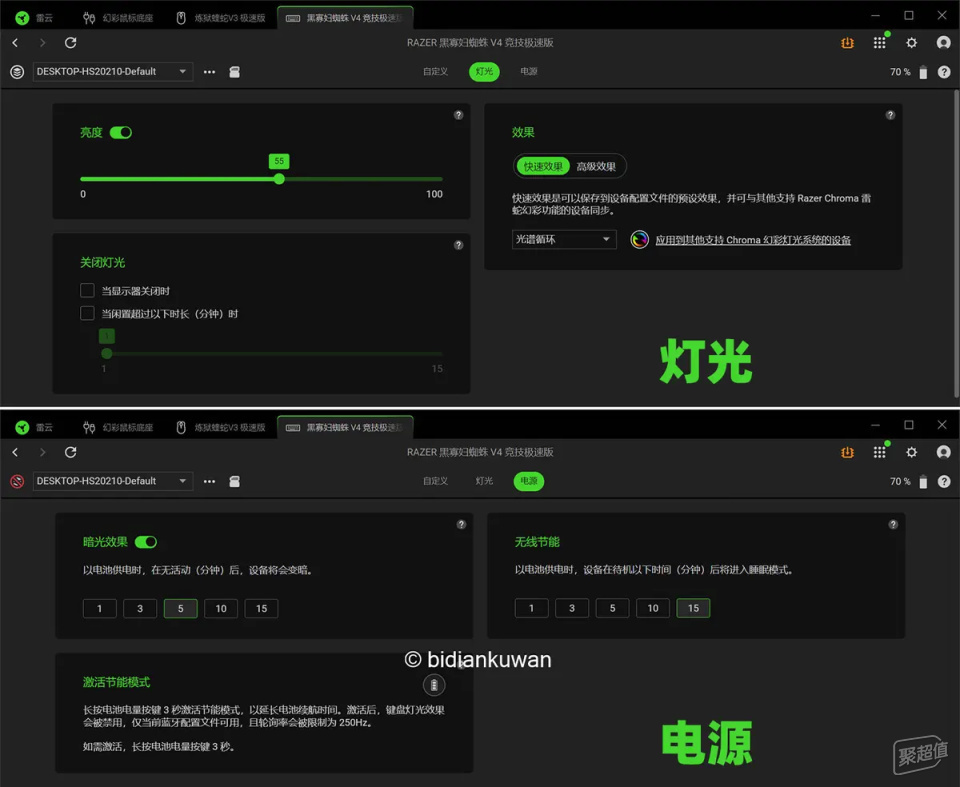
Task: Open 炼狱蝰蛇V3 极速版 tab in 电源 window
Action: pos(222,427)
